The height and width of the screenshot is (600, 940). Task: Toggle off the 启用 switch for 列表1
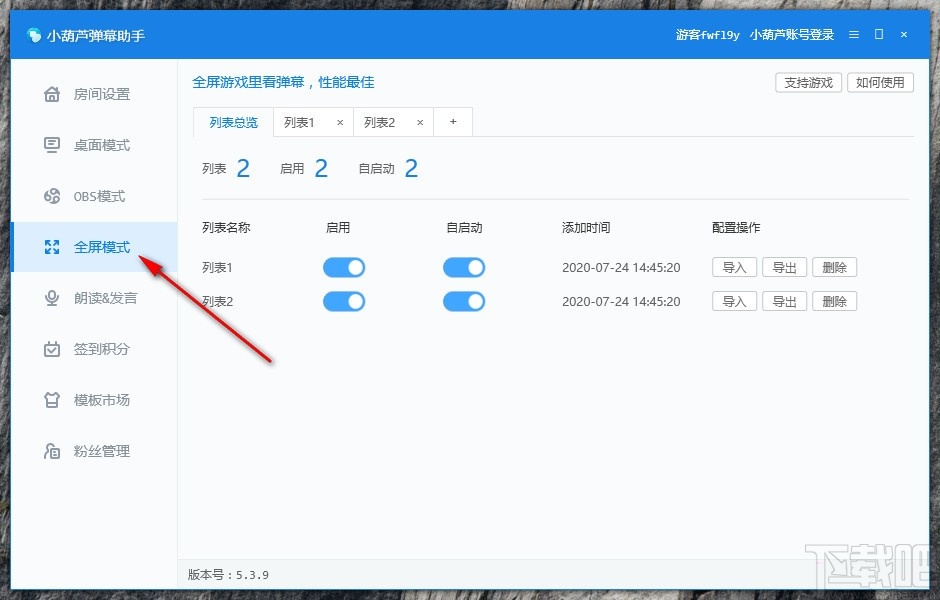tap(344, 267)
